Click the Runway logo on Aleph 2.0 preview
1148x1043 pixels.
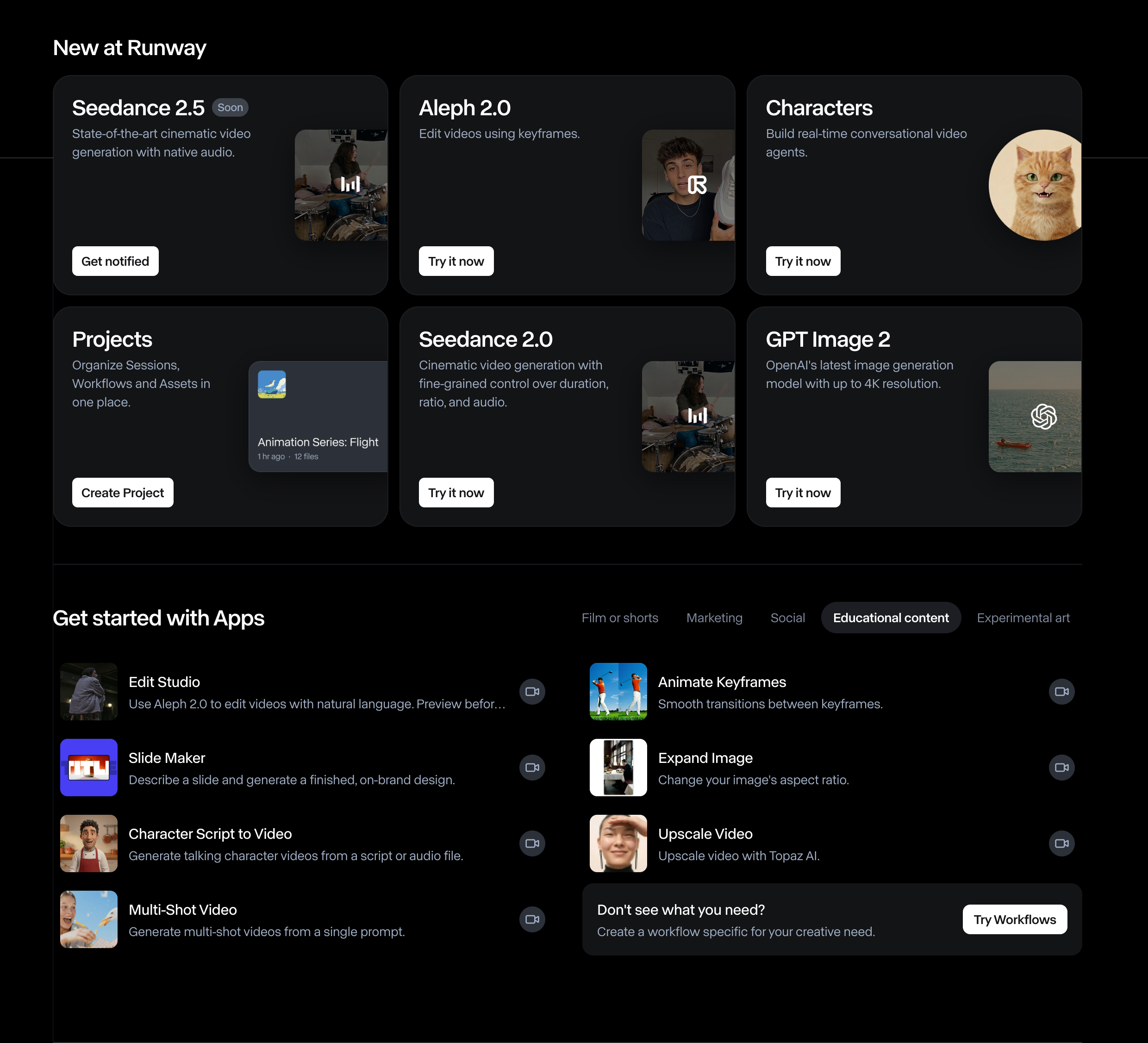[698, 185]
